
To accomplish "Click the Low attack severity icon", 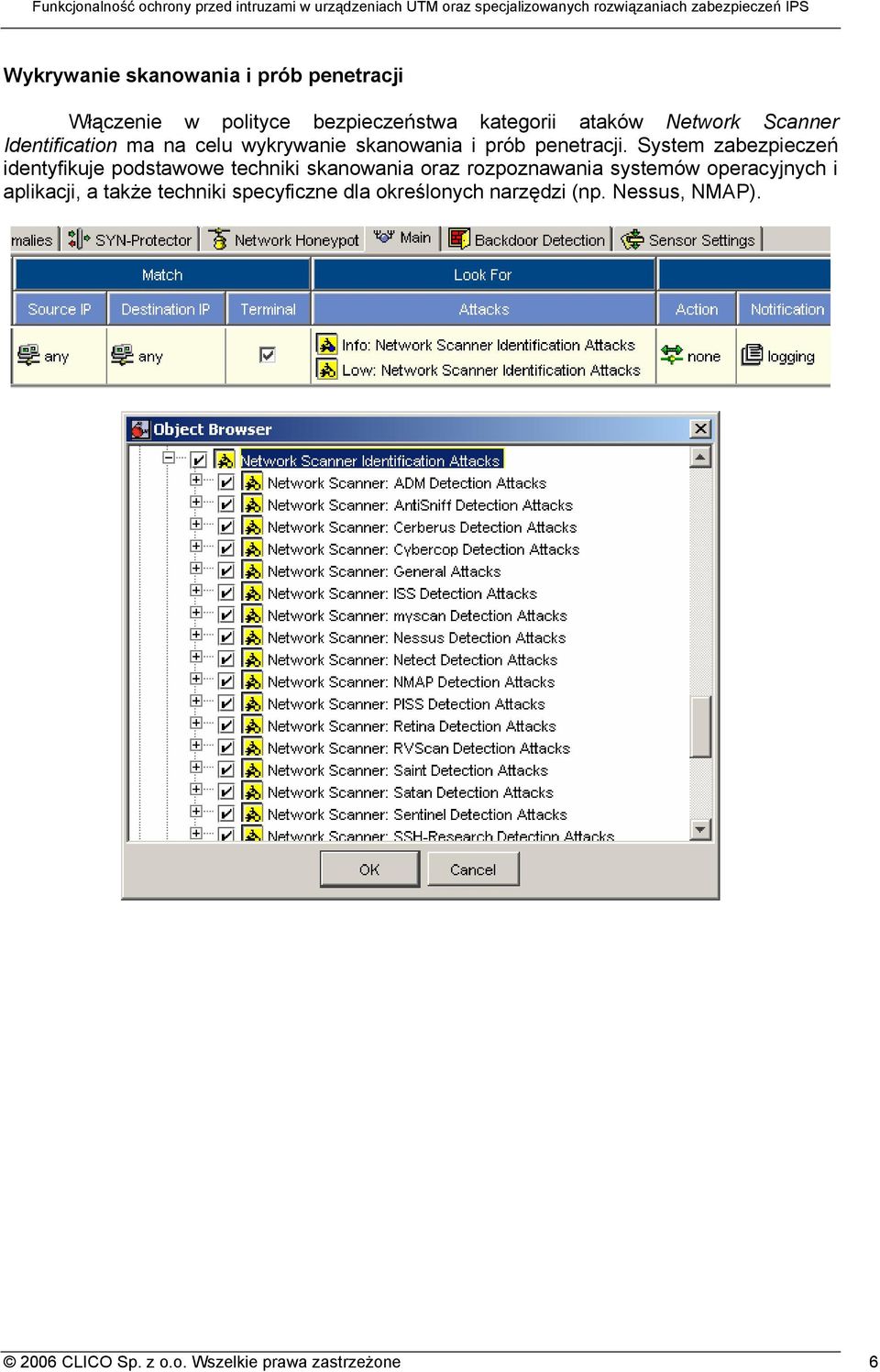I will pos(327,369).
